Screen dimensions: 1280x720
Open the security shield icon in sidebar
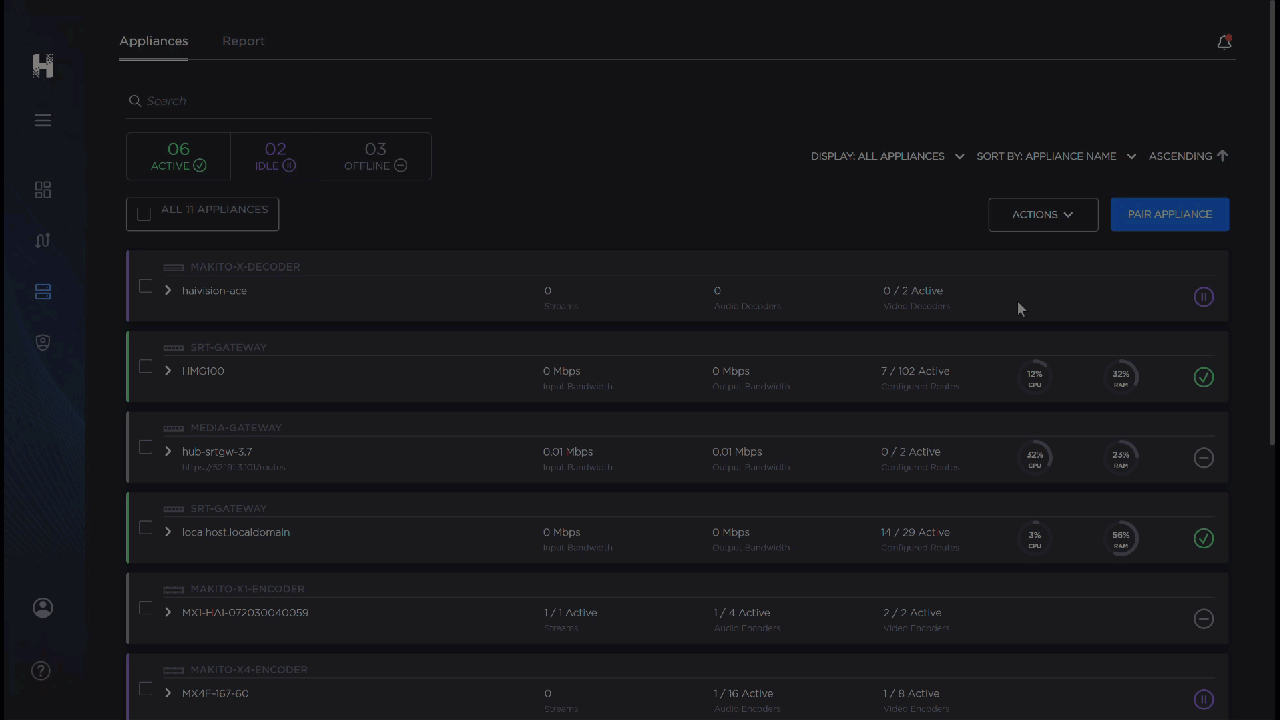43,343
